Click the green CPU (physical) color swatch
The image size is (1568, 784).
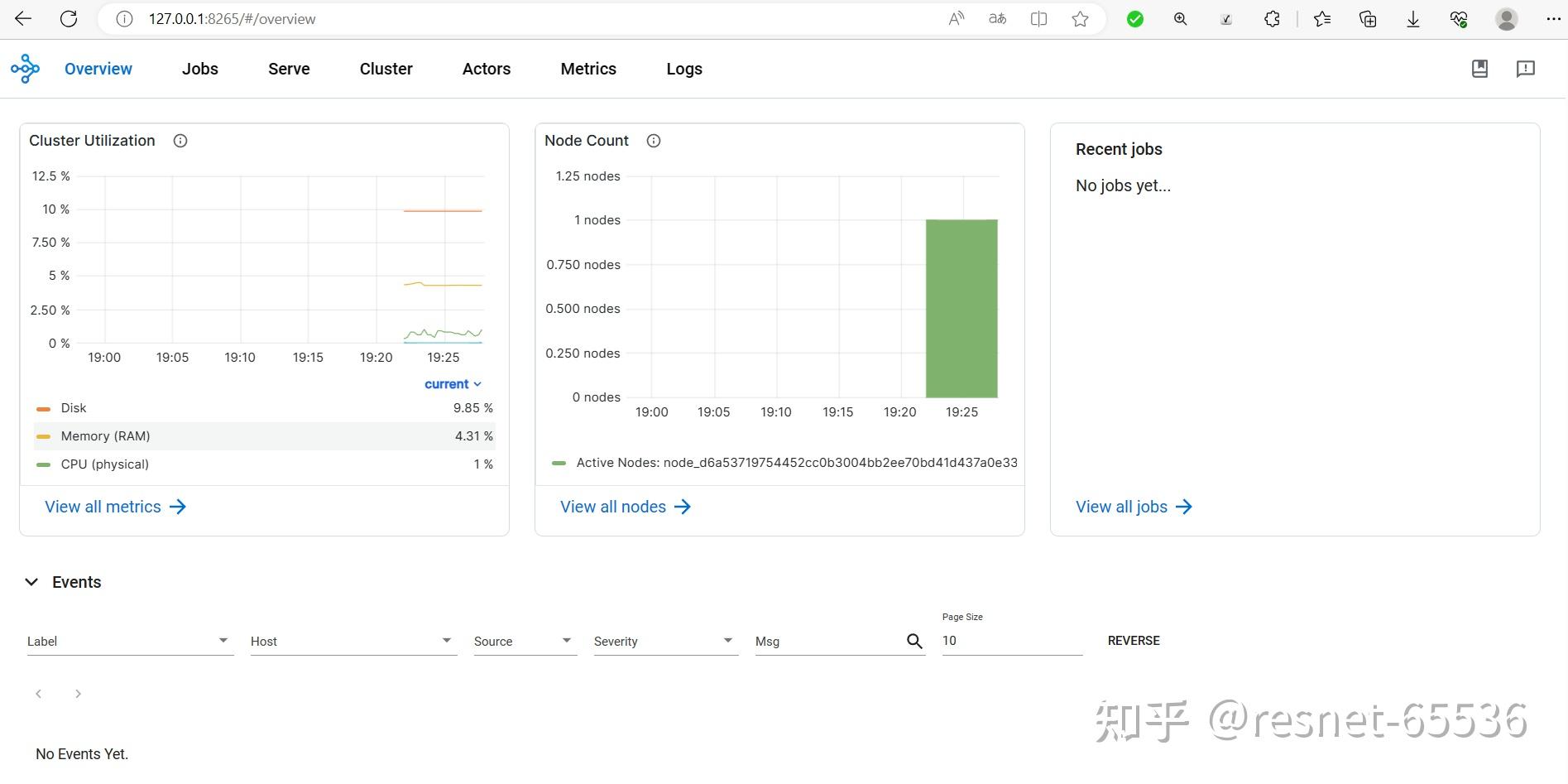[43, 464]
